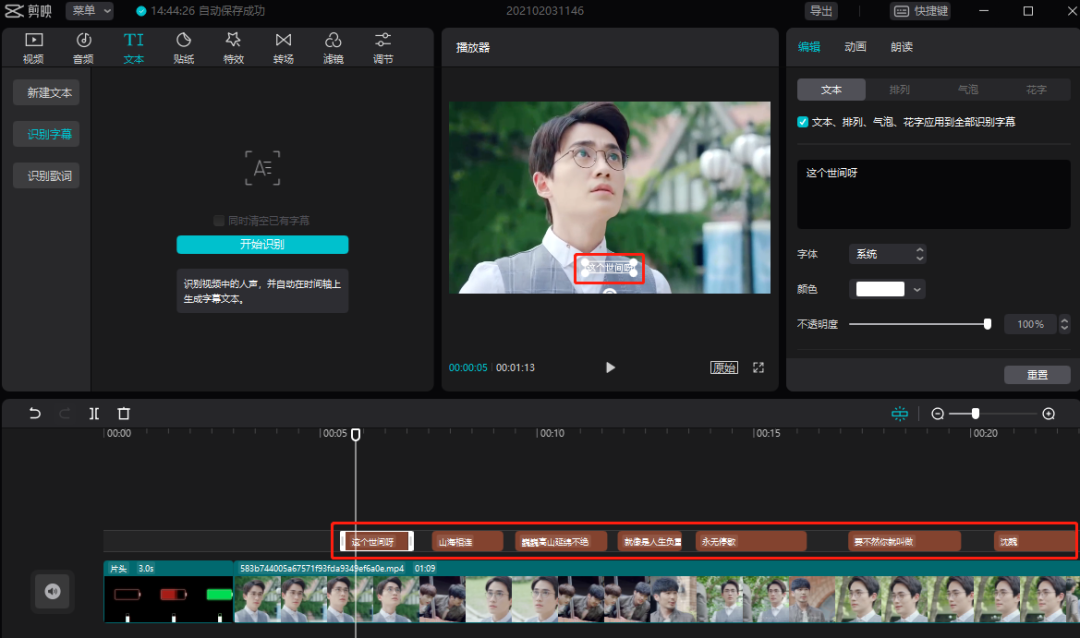The image size is (1080, 638).
Task: Select the 文本 sub-tab
Action: coord(831,90)
